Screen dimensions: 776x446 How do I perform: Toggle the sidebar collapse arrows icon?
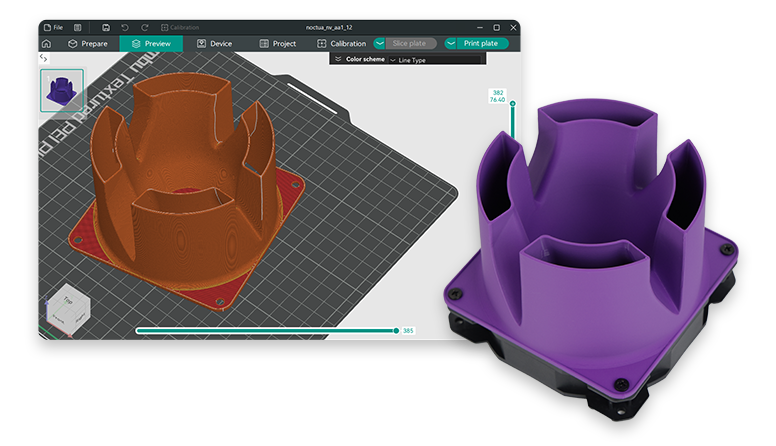(x=44, y=58)
